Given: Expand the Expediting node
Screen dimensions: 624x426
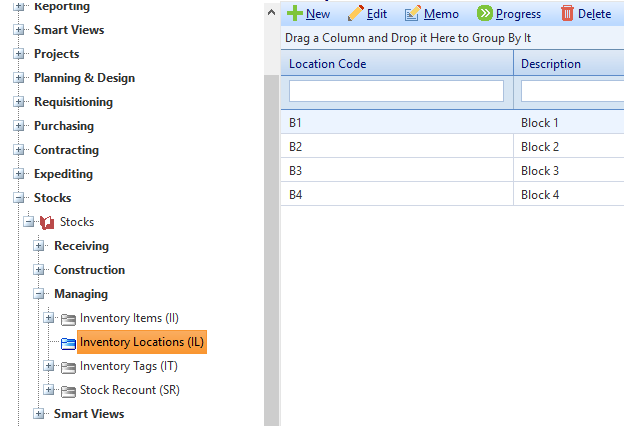Looking at the screenshot, I should [x=18, y=174].
